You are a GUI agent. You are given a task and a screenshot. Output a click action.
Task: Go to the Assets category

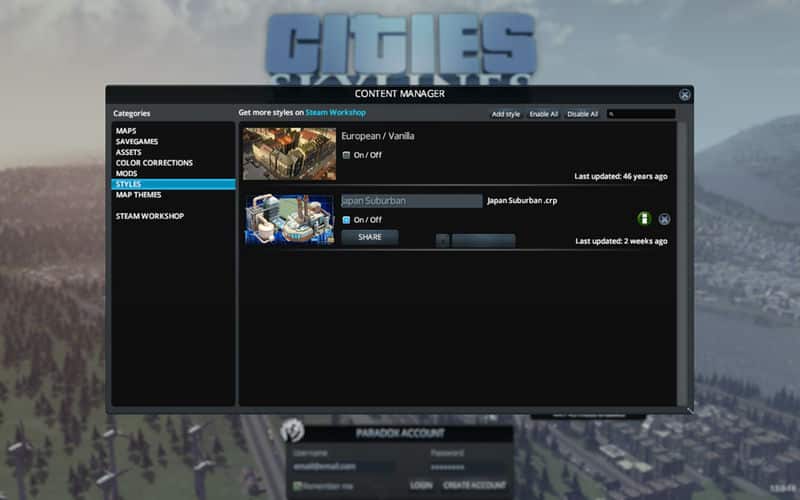point(128,152)
